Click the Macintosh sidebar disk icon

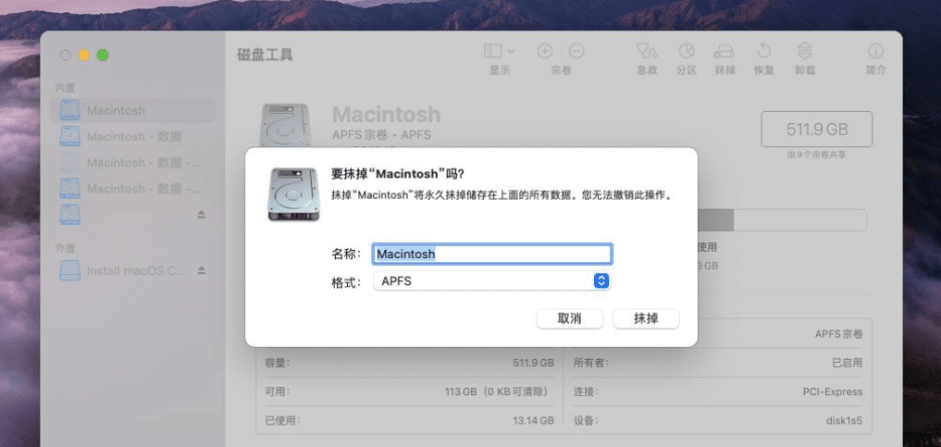pyautogui.click(x=70, y=110)
